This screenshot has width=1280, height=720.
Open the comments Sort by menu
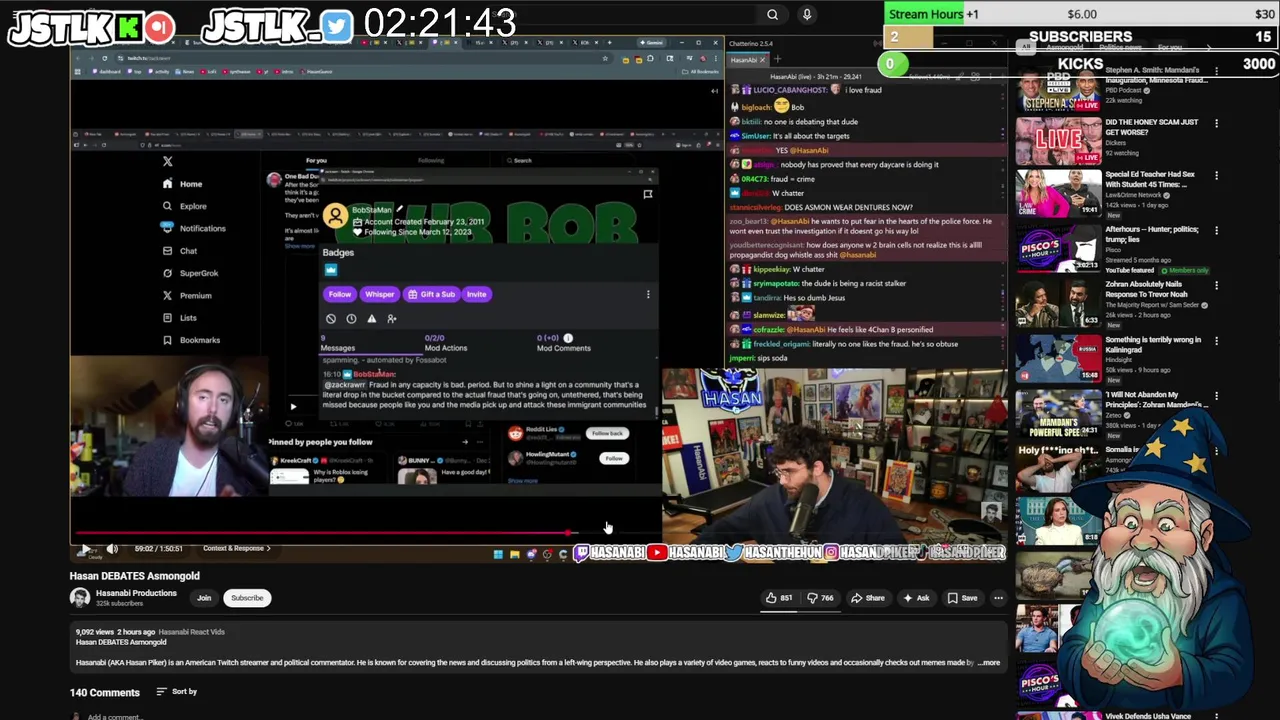(x=177, y=692)
